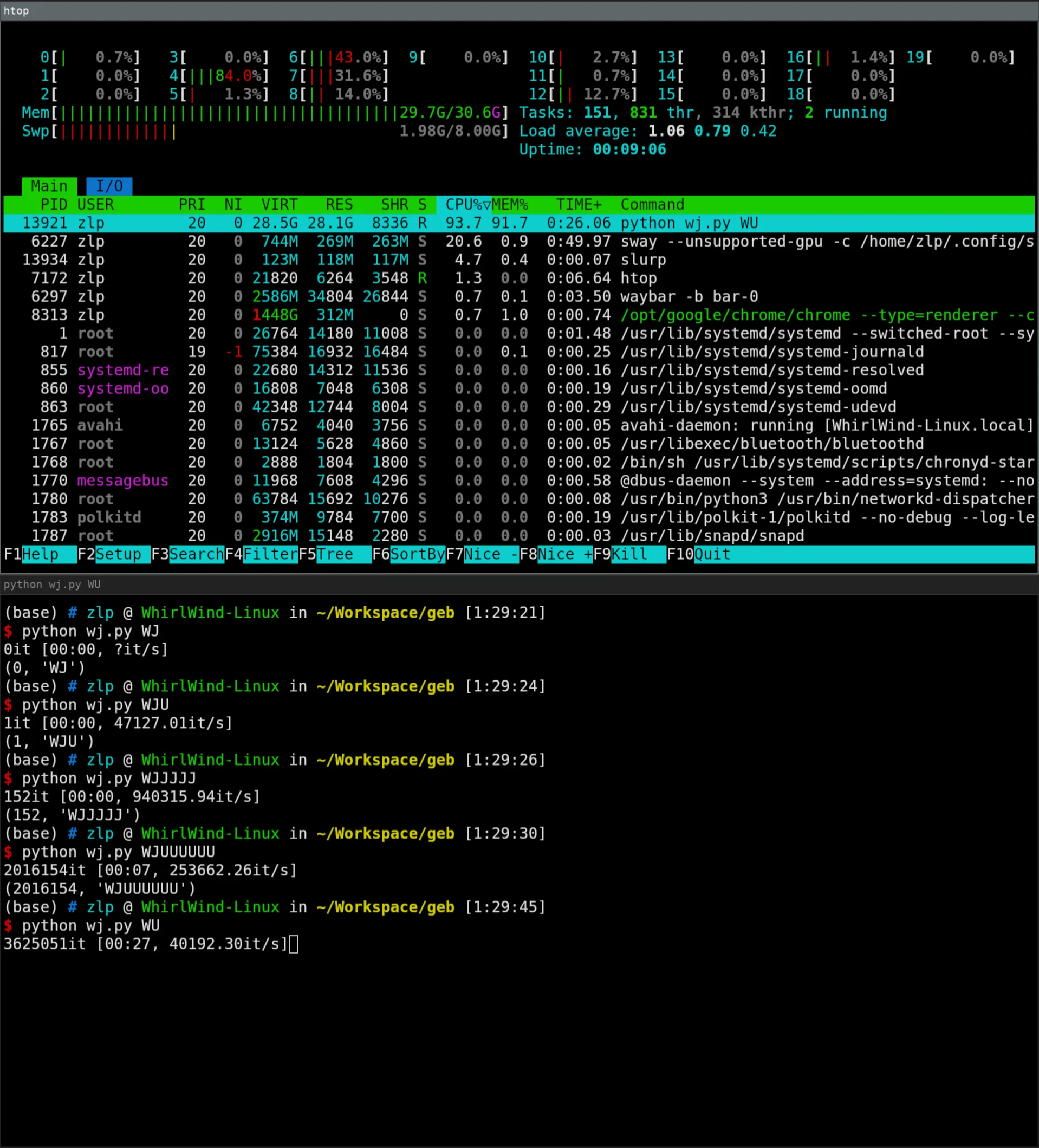Click F9 Kill in the footer

click(x=629, y=554)
